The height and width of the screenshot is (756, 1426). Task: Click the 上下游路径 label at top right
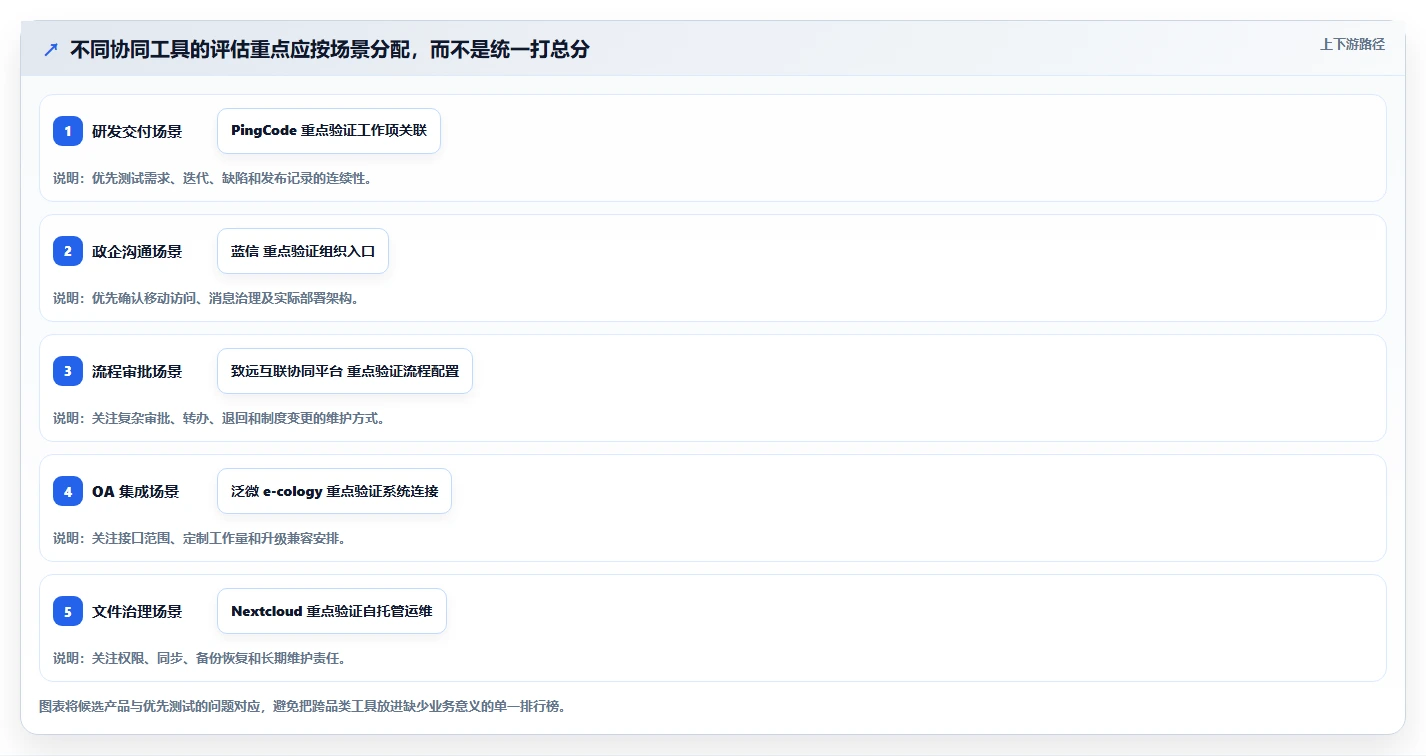(1352, 44)
